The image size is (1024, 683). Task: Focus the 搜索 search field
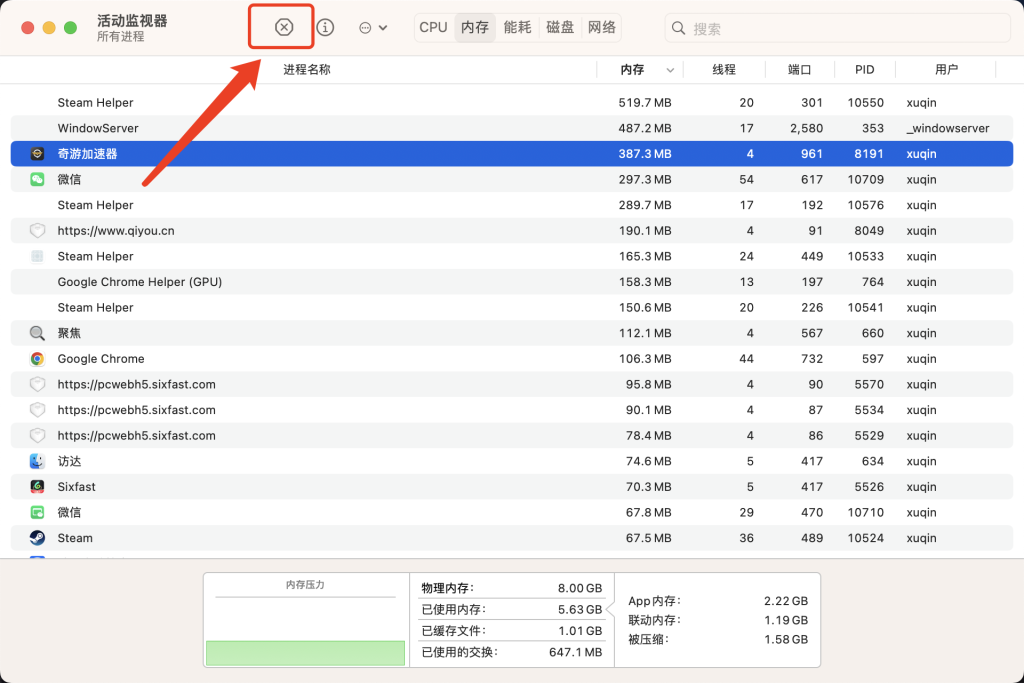click(838, 28)
